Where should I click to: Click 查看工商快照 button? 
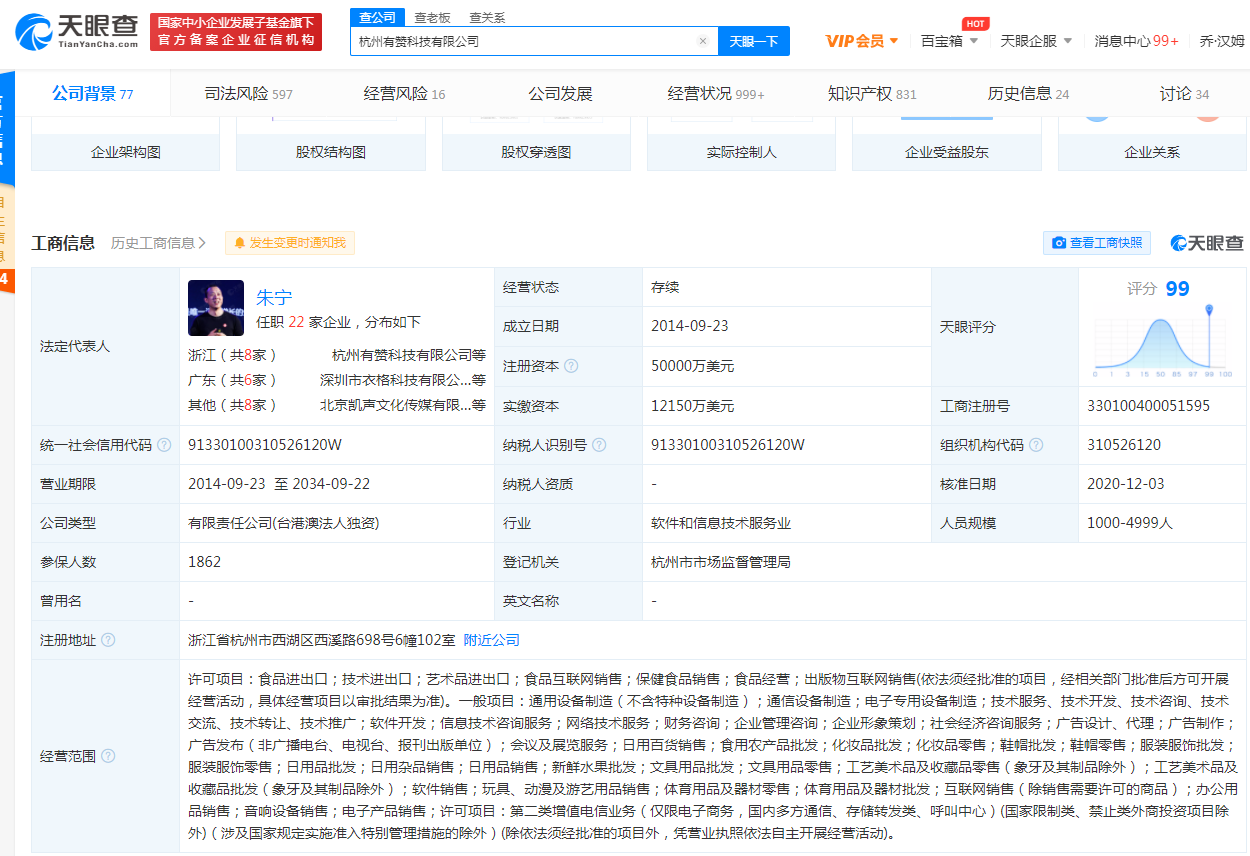[x=1097, y=243]
